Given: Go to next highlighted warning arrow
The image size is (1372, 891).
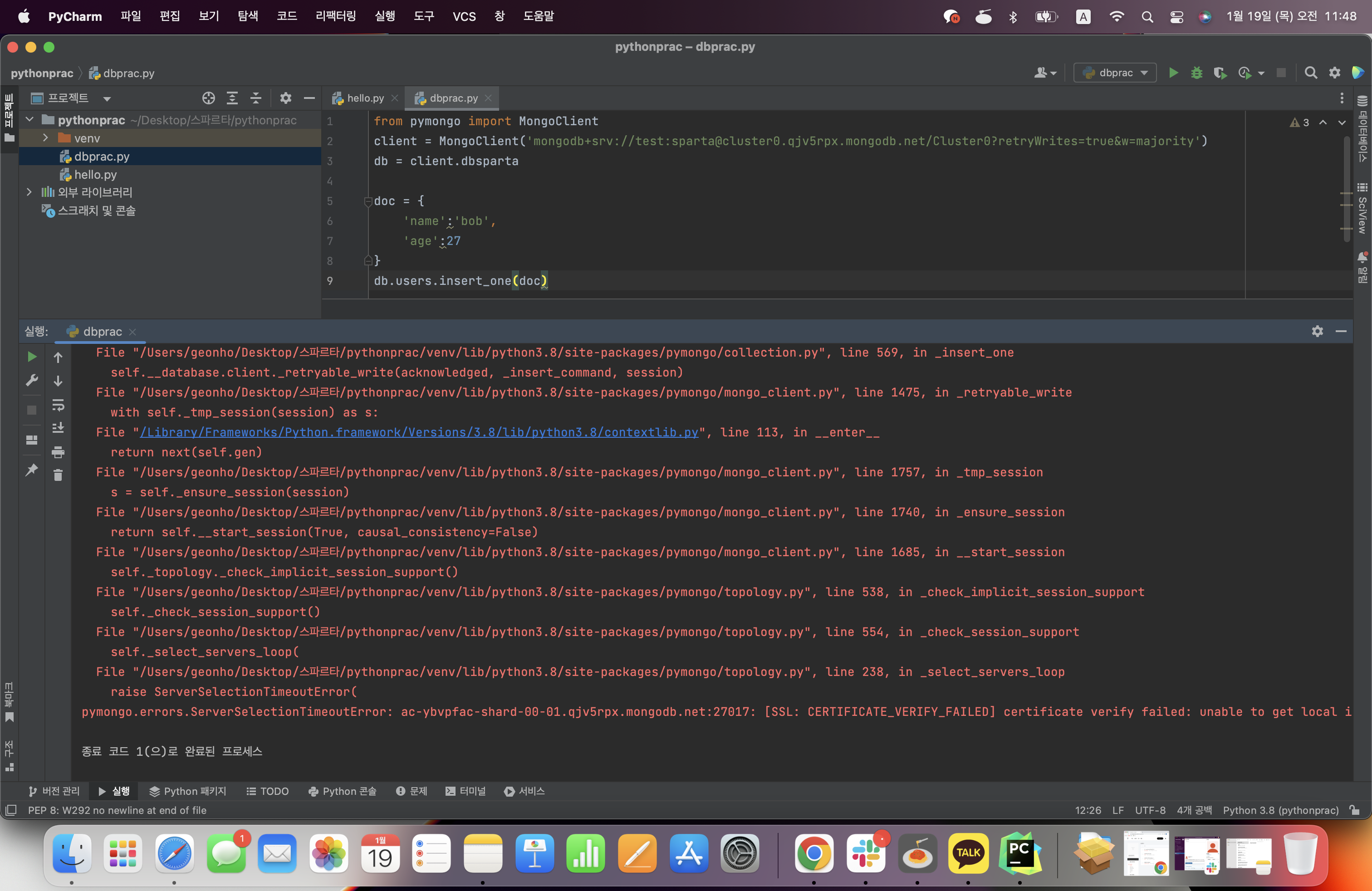Looking at the screenshot, I should 1342,123.
